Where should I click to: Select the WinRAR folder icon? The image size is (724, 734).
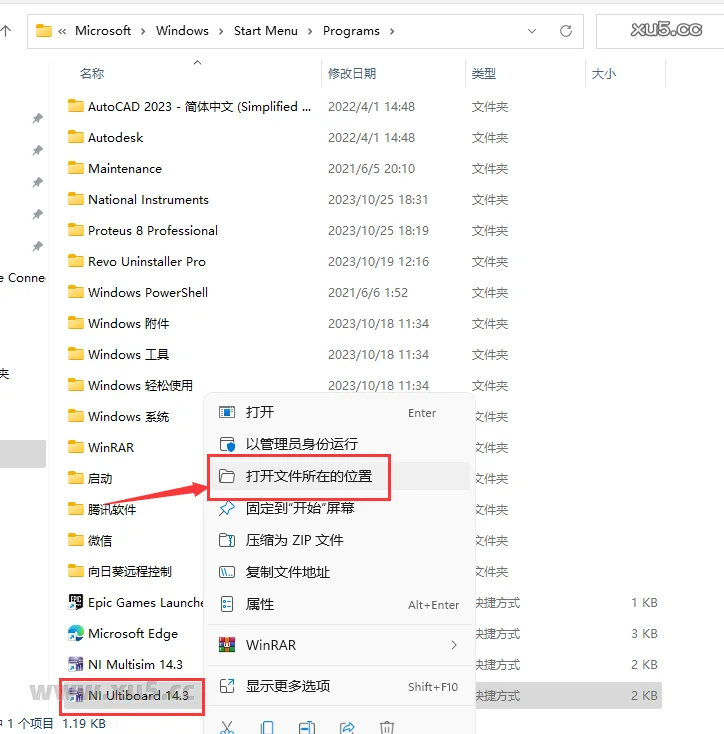click(x=76, y=447)
